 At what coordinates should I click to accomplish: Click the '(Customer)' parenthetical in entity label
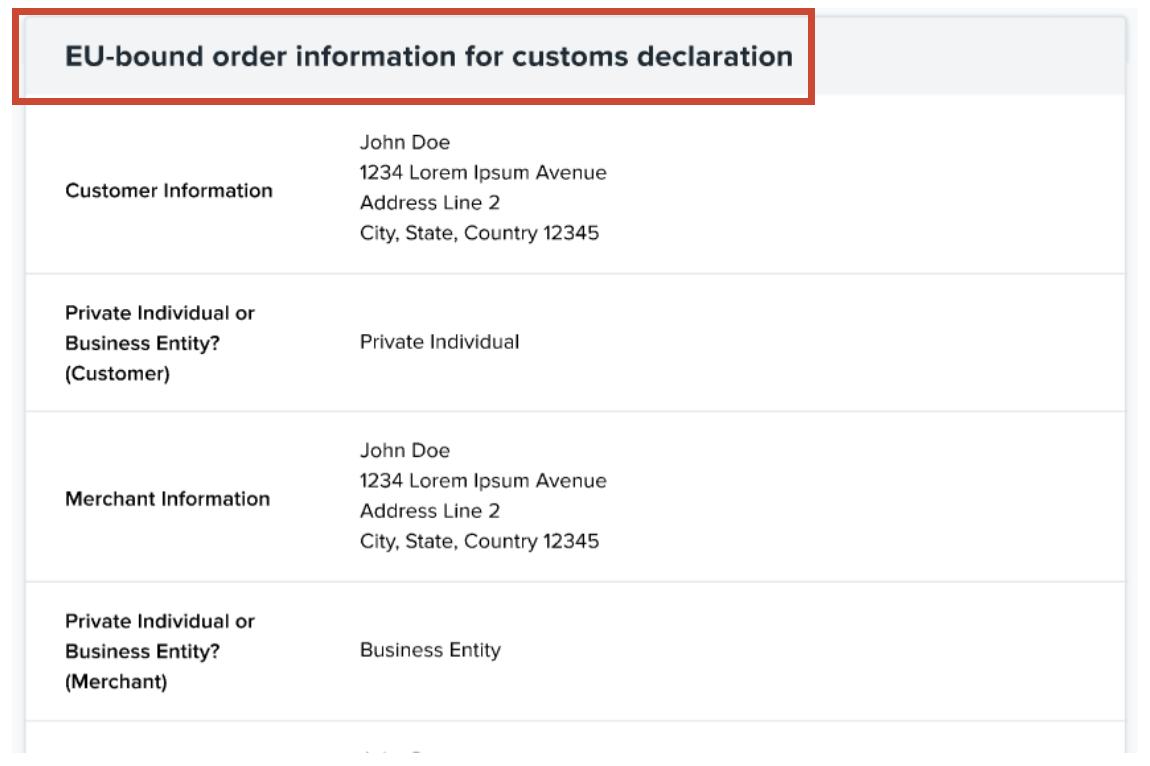pos(117,374)
